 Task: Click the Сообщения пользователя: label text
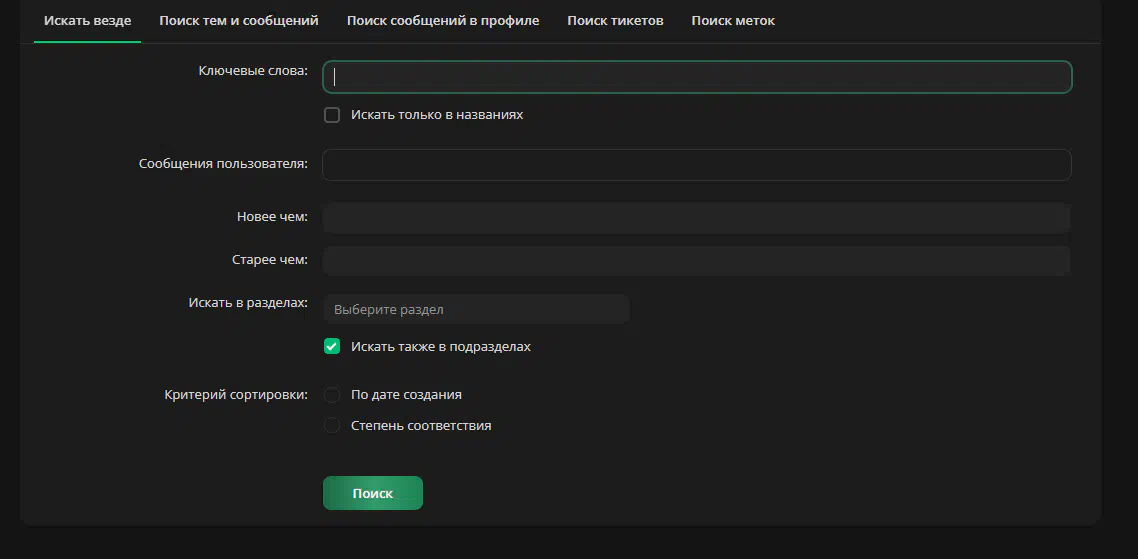coord(224,164)
